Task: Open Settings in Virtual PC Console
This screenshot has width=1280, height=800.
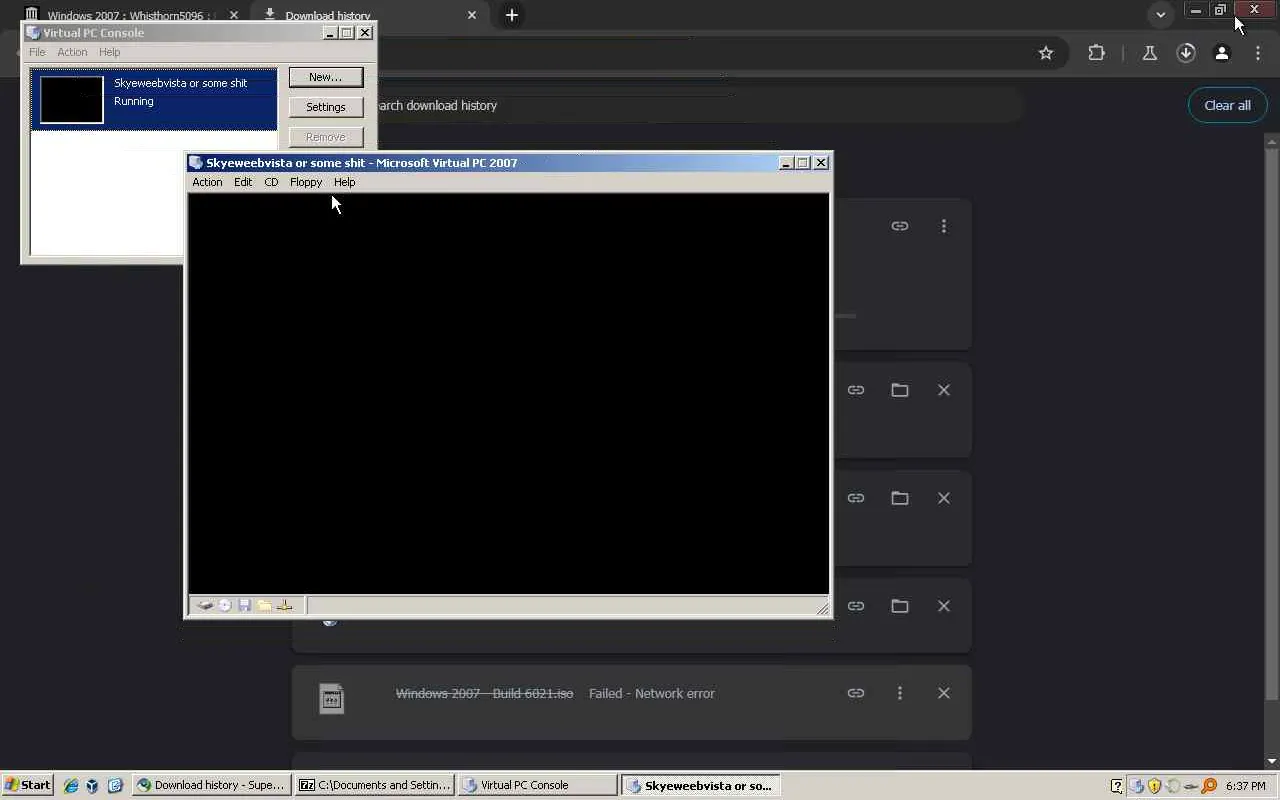Action: [x=325, y=107]
